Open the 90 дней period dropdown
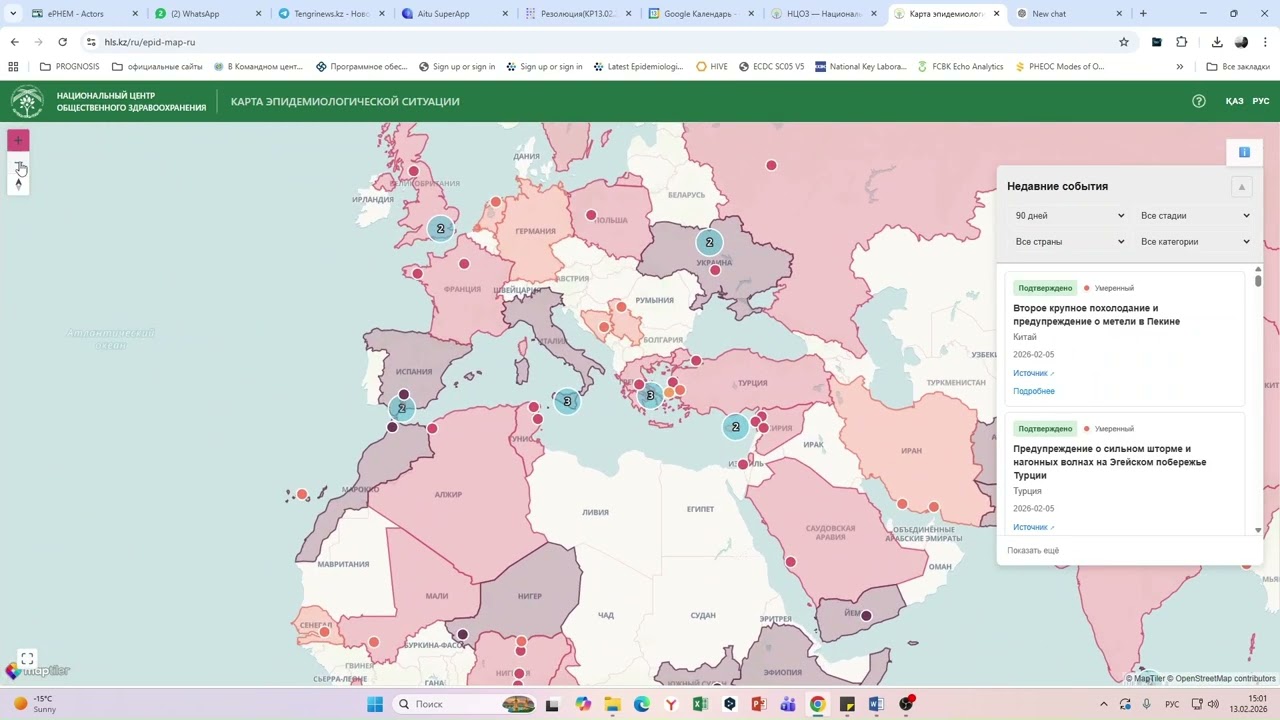 [x=1069, y=216]
